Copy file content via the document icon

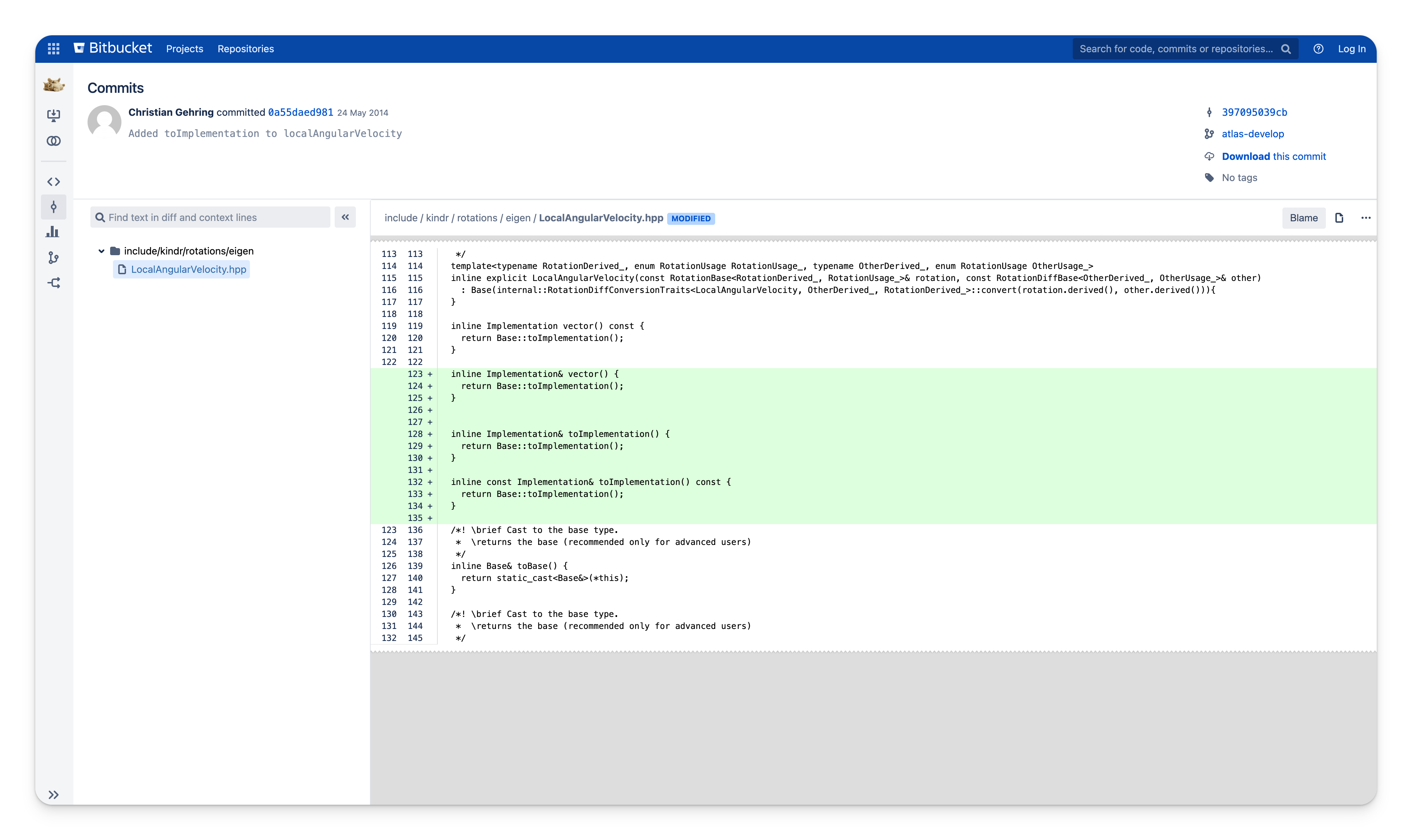[1340, 217]
